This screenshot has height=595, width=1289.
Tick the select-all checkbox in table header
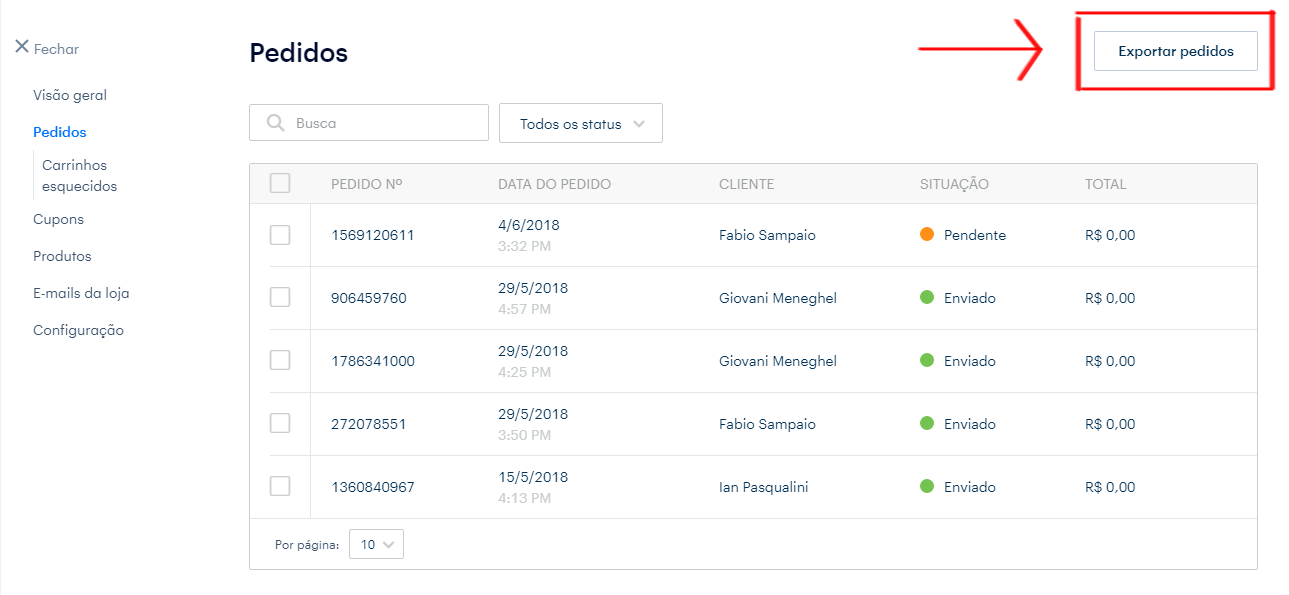click(280, 183)
